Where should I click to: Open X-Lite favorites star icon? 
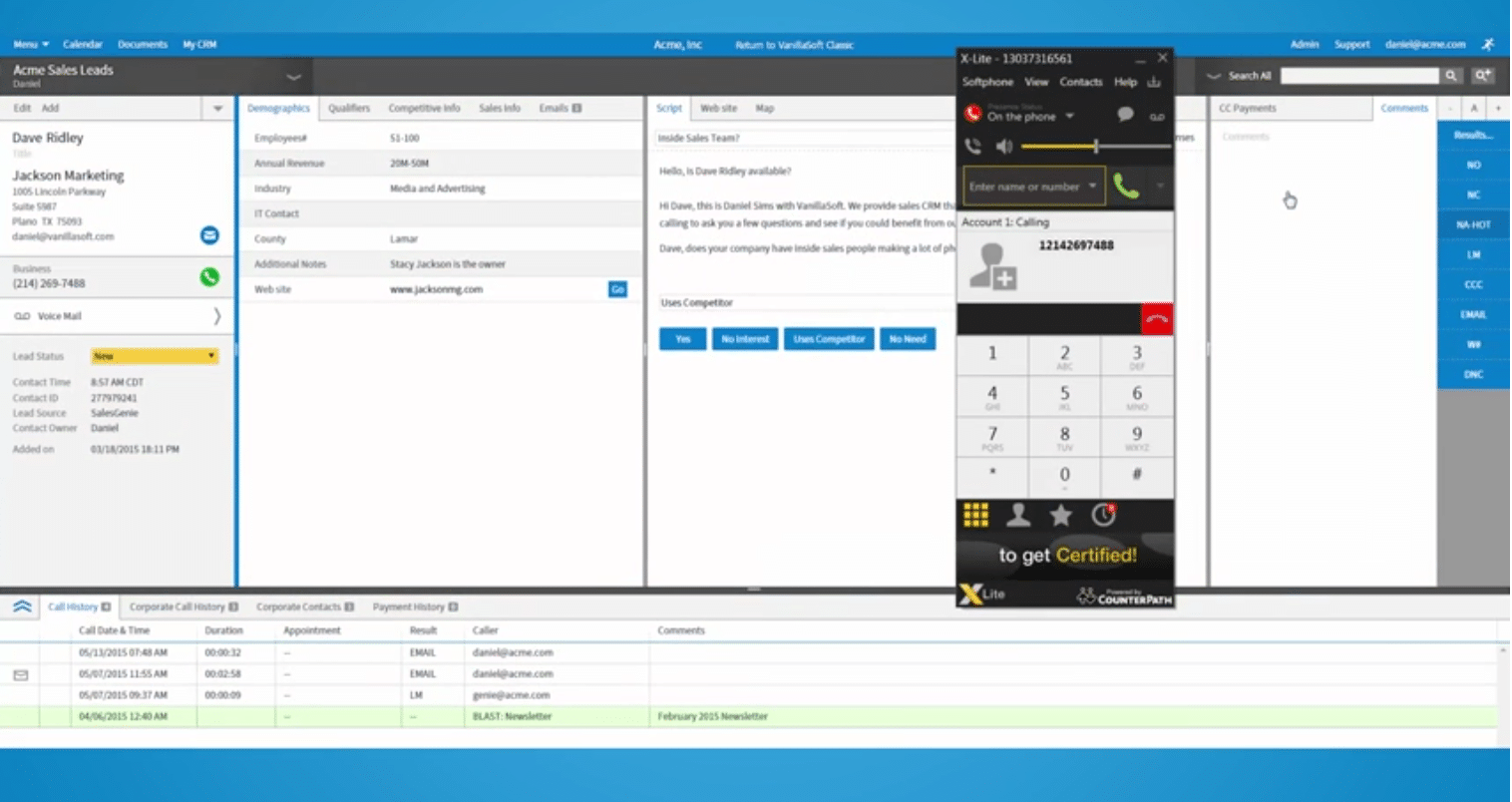coord(1060,515)
